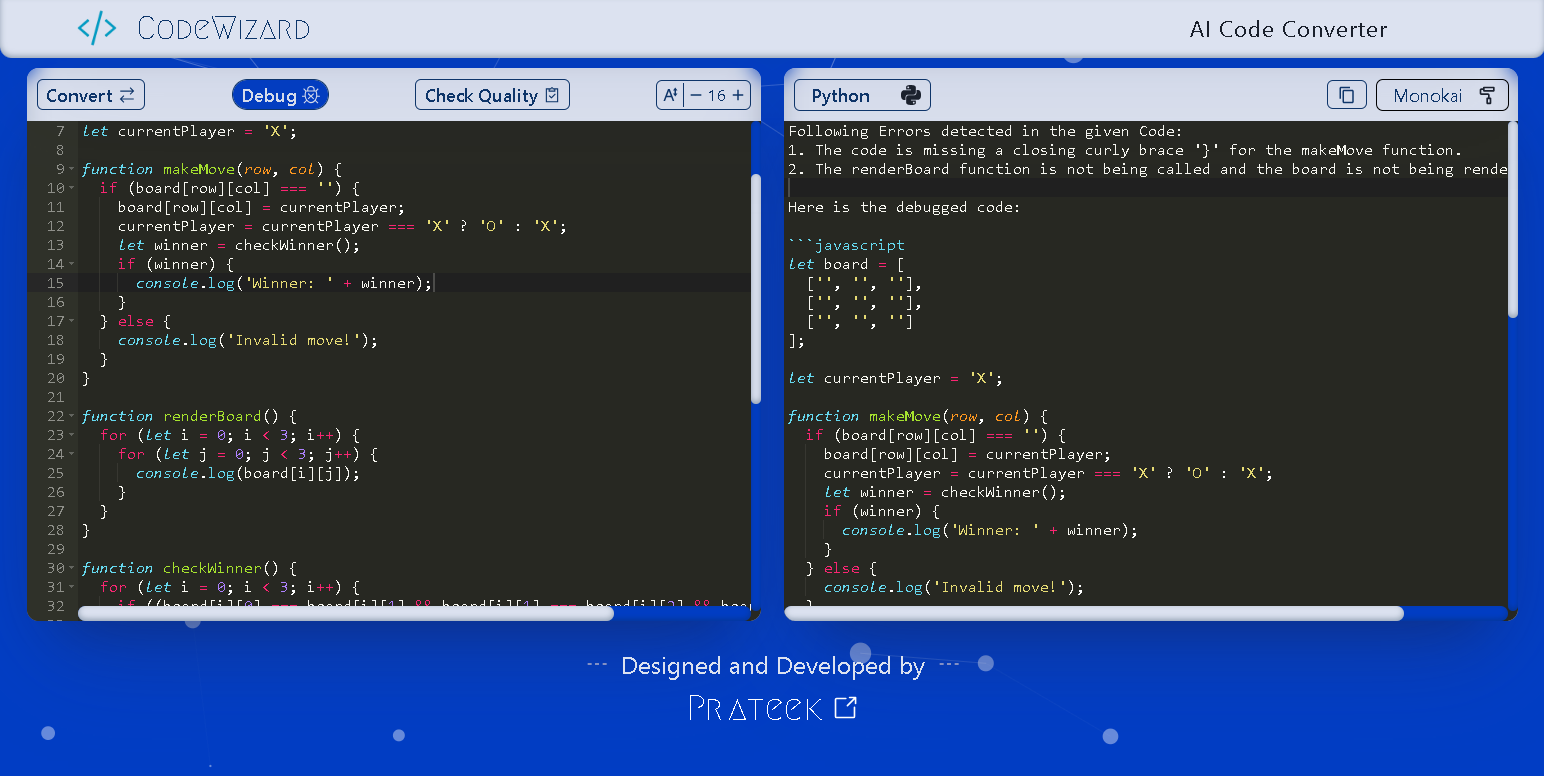Decrease editor font size with minus
Screen dimensions: 1544x776
696,95
